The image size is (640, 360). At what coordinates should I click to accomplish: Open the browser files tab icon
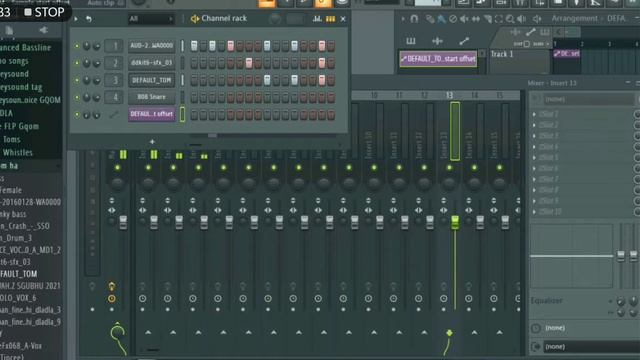point(9,30)
